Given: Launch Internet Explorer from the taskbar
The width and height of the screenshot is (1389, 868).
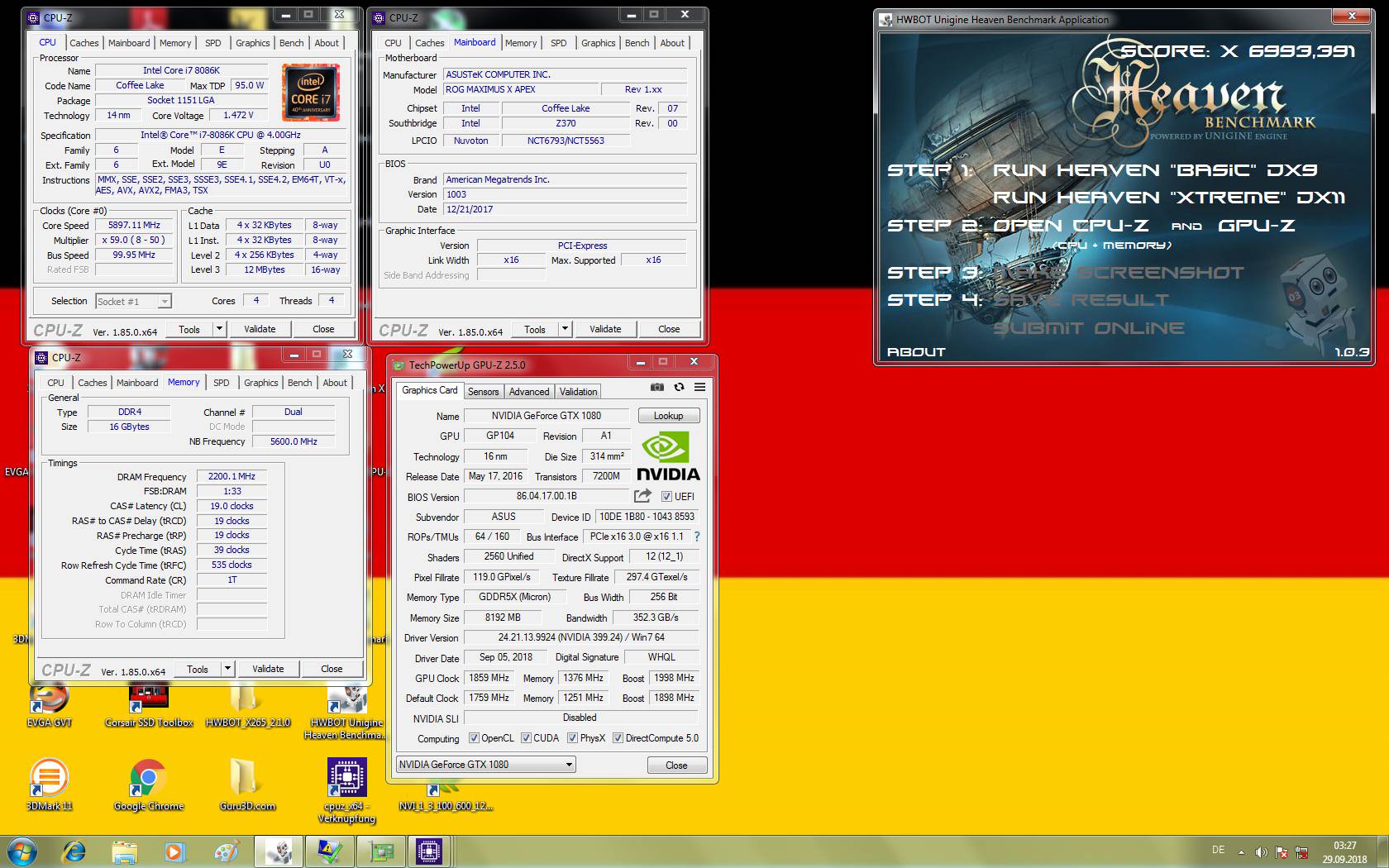Looking at the screenshot, I should pos(74,851).
